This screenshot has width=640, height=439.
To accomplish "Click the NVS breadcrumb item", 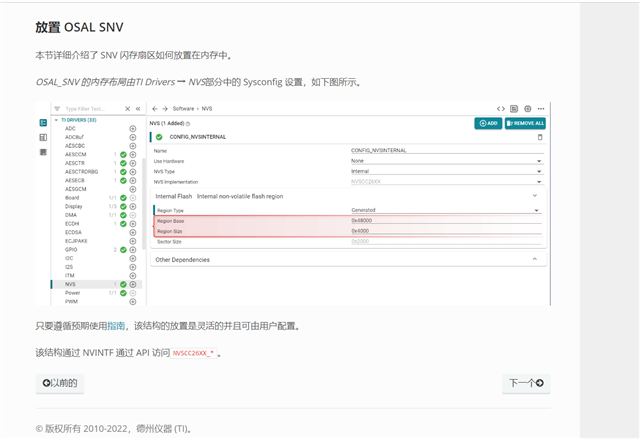I will pyautogui.click(x=207, y=109).
